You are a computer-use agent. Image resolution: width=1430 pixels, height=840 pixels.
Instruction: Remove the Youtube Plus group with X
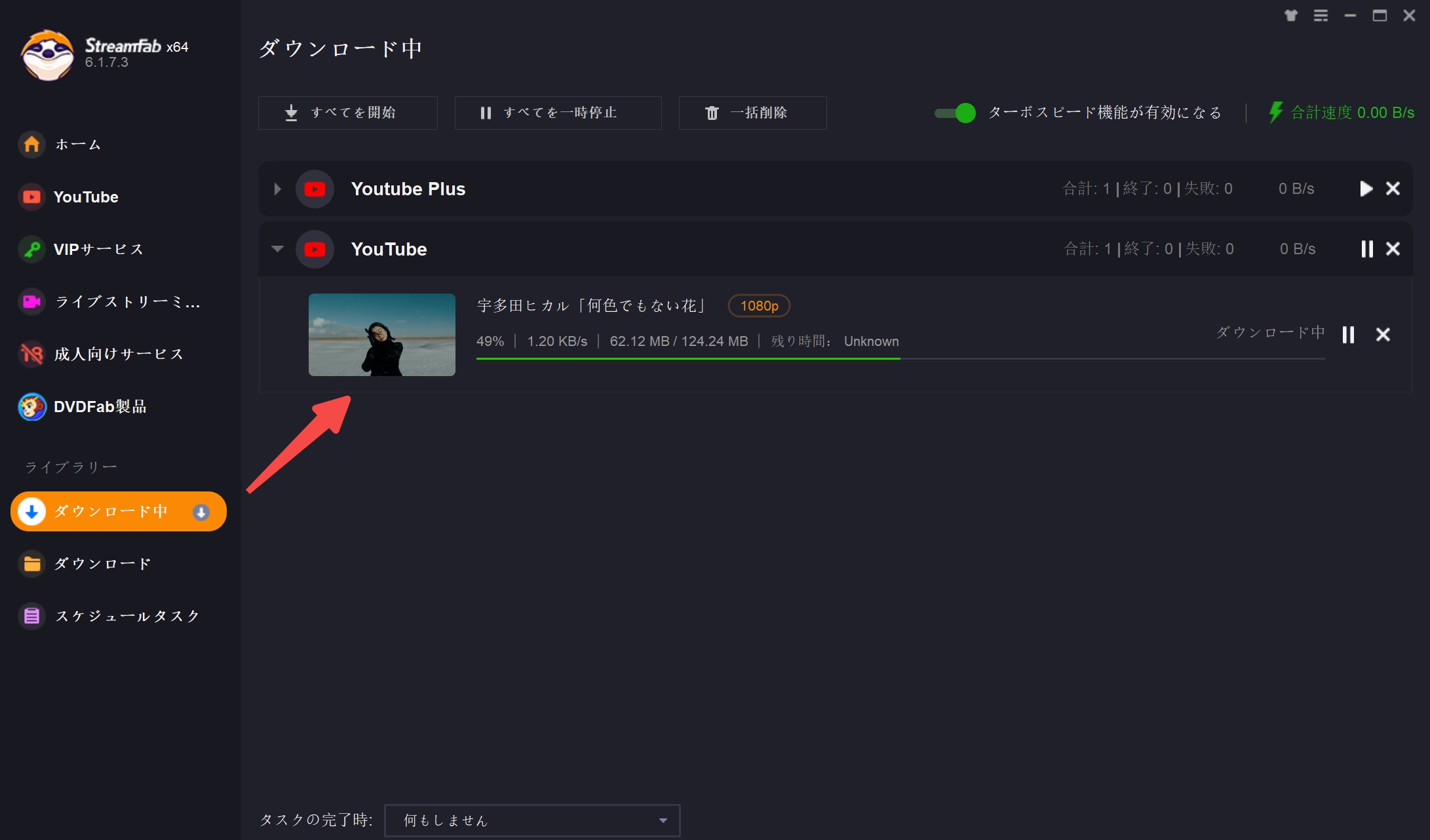point(1393,189)
